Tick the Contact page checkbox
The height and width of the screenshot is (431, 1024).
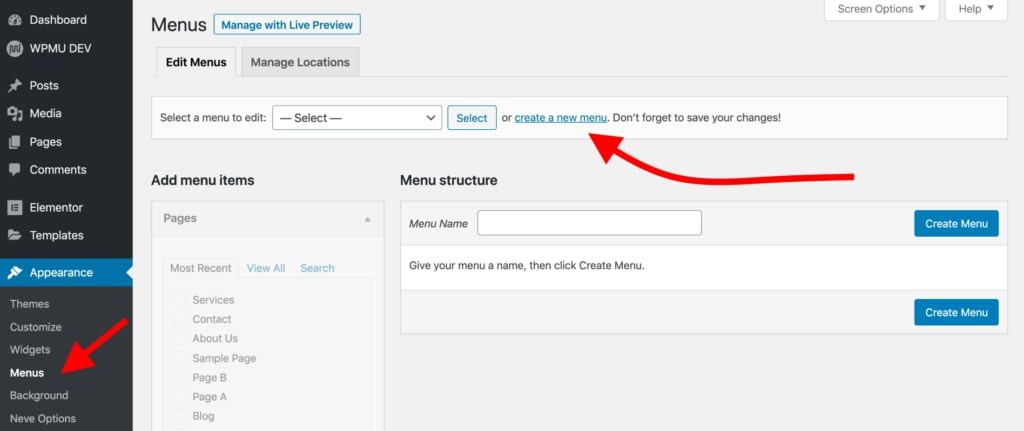[180, 319]
